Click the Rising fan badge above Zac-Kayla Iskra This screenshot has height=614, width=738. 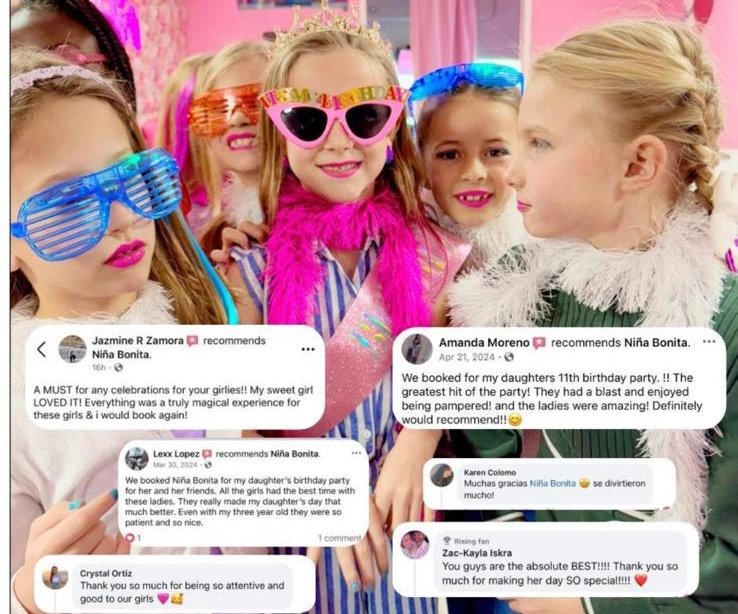(466, 541)
